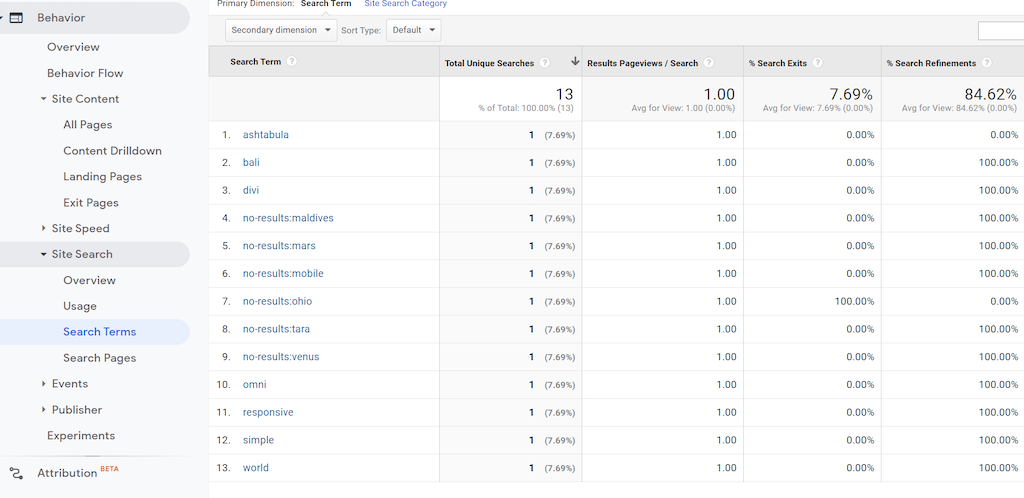
Task: Click help icon beside Results Pageviews / Search
Action: [x=709, y=63]
